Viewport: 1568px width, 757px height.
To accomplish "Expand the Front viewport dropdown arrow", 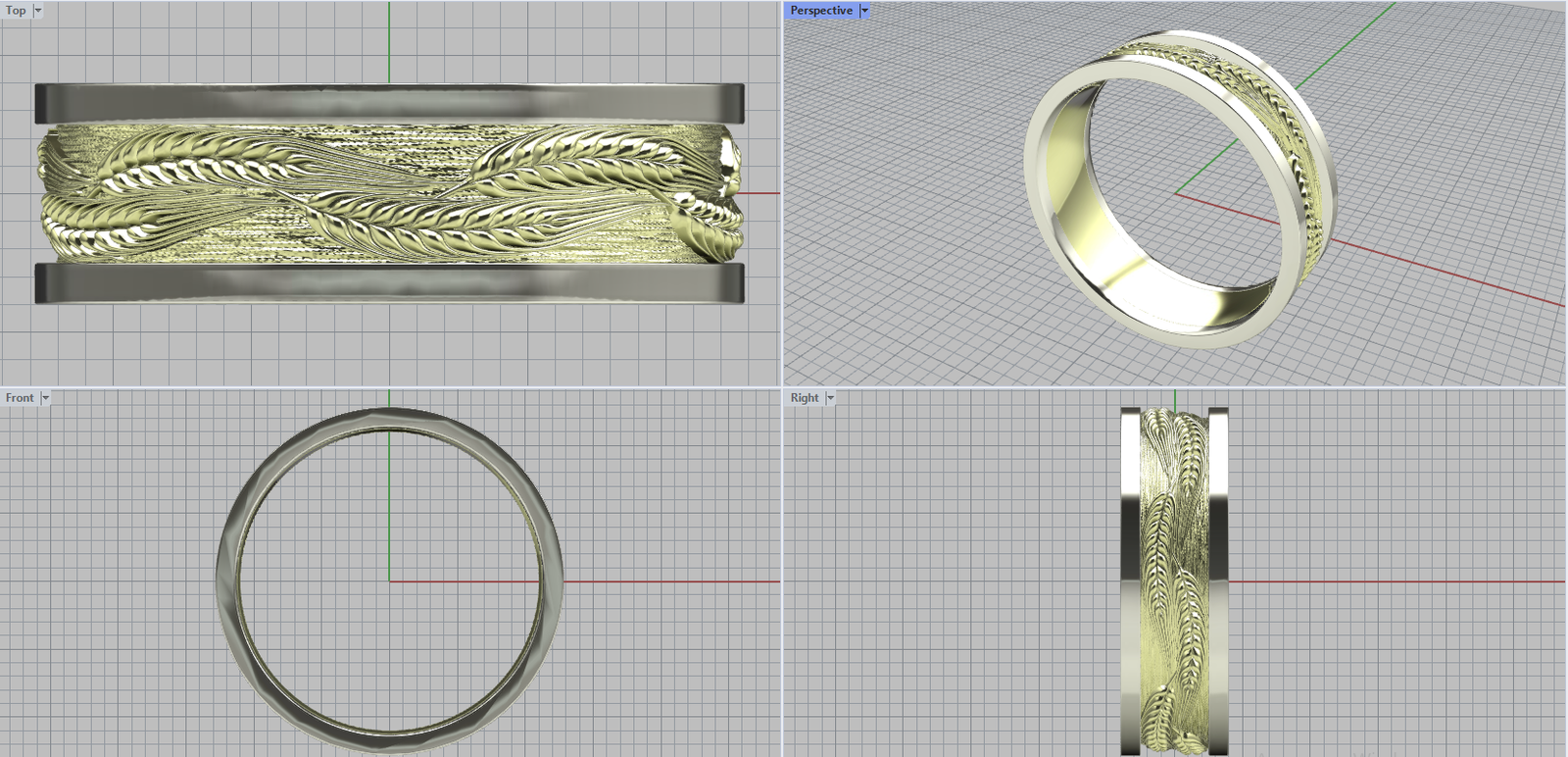I will tap(45, 398).
